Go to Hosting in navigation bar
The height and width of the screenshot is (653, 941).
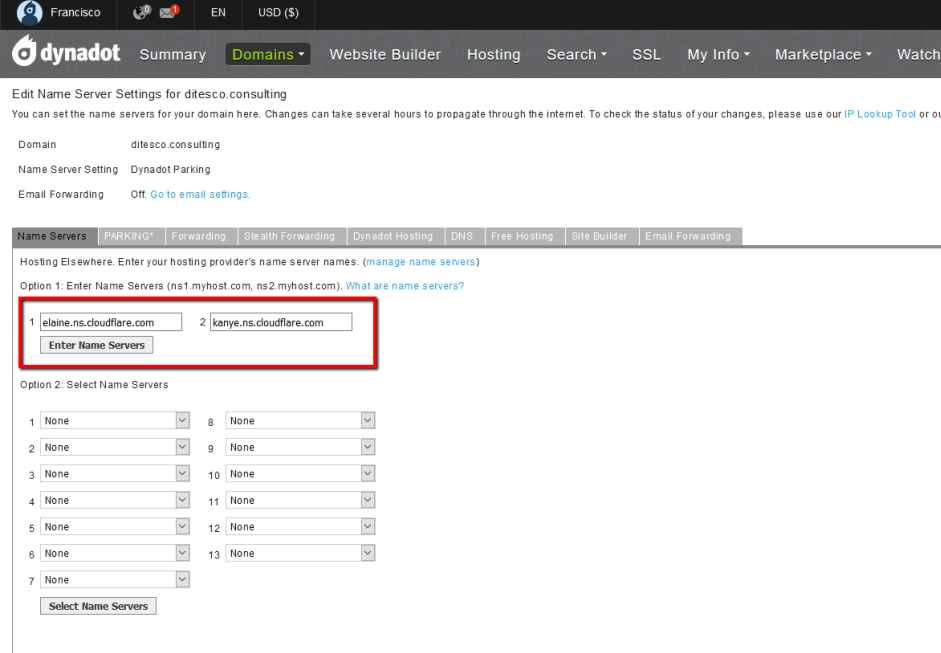pyautogui.click(x=494, y=55)
